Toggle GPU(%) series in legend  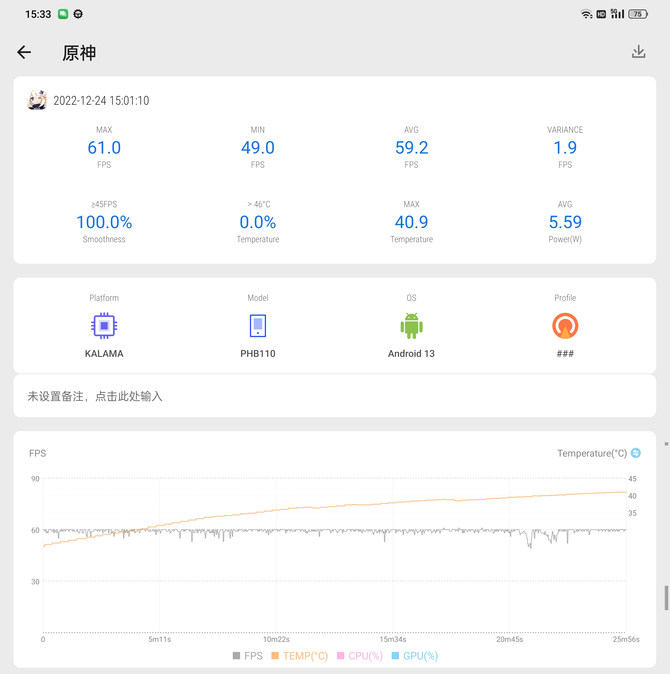(x=414, y=656)
